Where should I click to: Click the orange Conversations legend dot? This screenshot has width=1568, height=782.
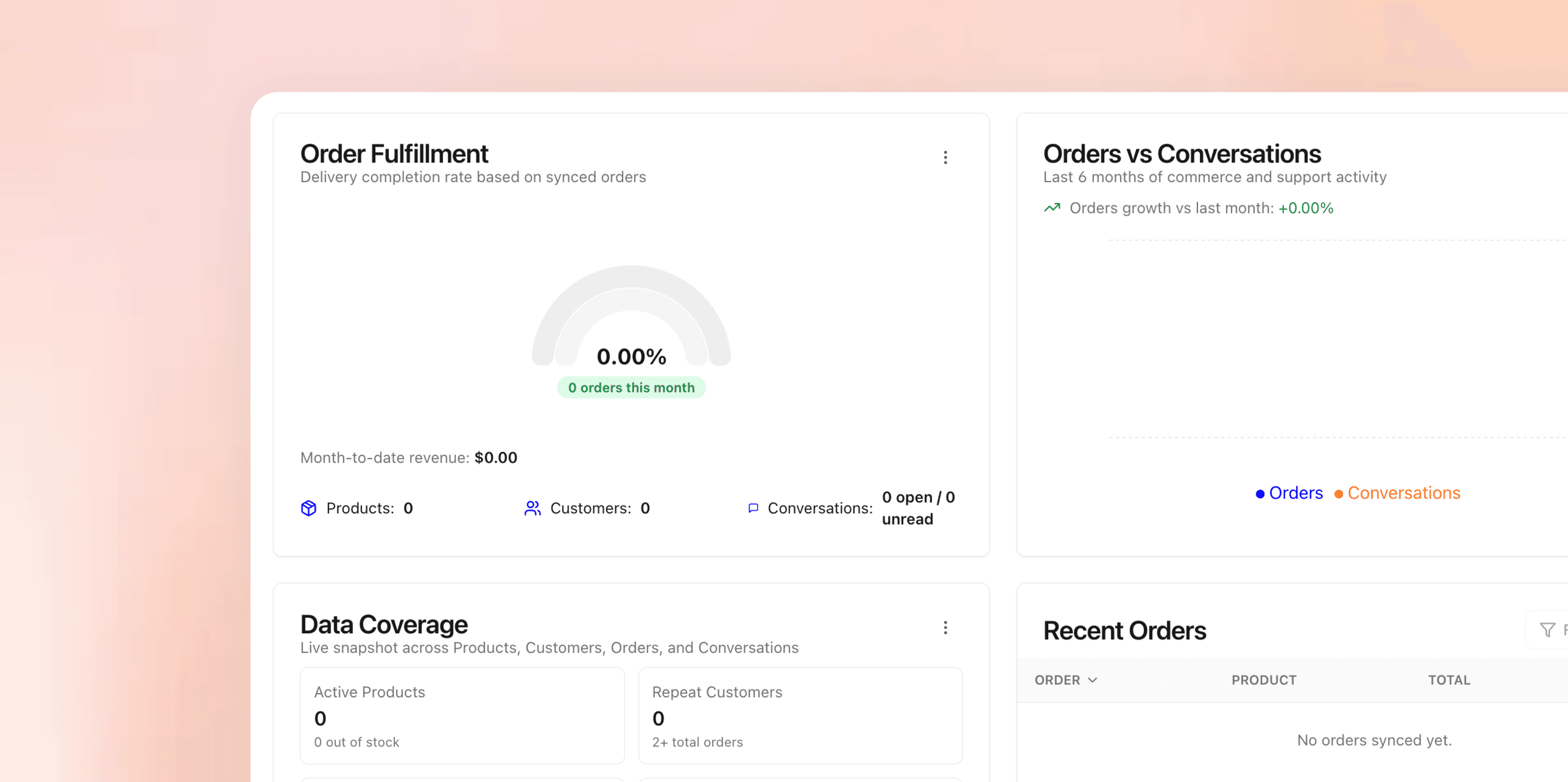[1339, 494]
